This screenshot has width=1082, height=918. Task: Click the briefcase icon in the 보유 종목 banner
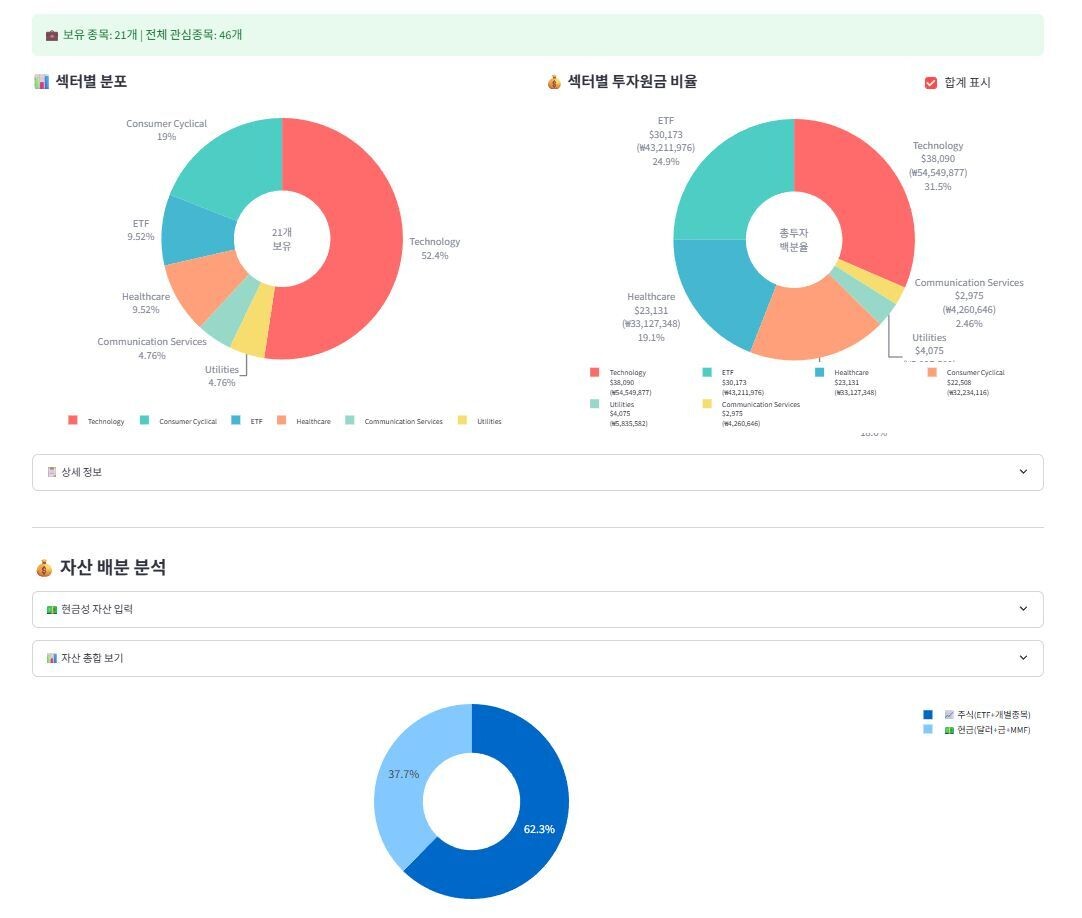click(52, 35)
